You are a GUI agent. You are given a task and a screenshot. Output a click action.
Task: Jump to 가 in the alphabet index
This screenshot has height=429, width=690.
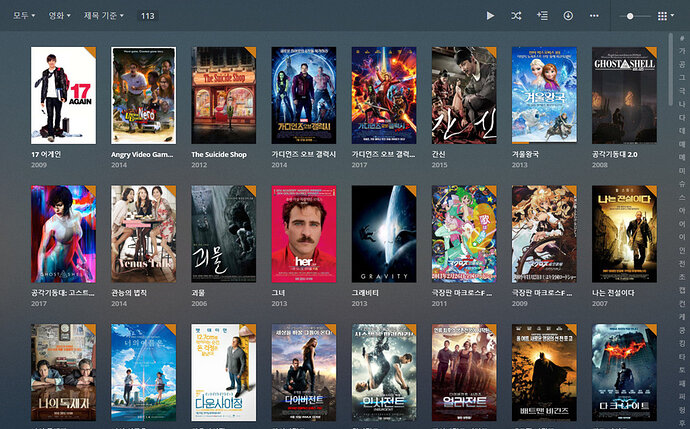click(x=682, y=51)
